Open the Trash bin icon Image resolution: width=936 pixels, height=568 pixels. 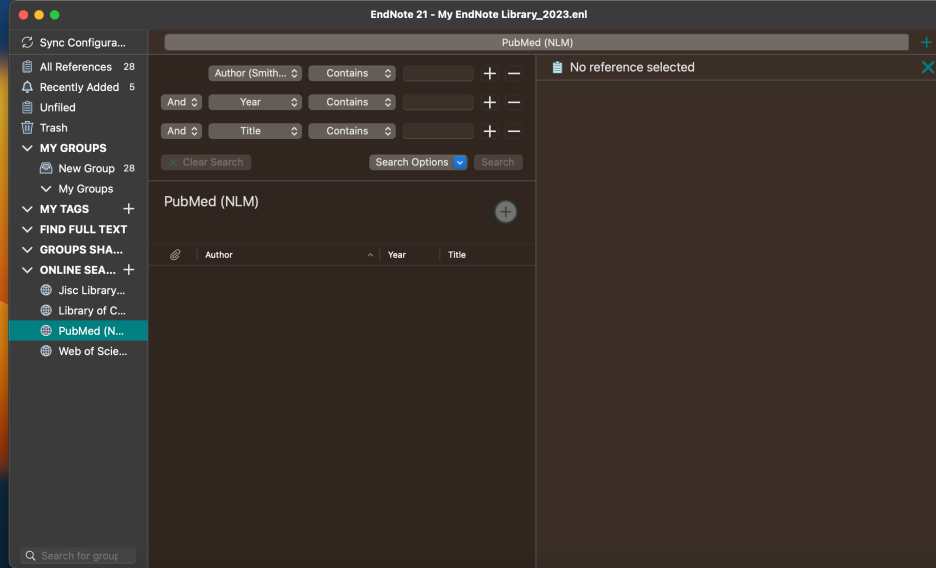(x=27, y=128)
